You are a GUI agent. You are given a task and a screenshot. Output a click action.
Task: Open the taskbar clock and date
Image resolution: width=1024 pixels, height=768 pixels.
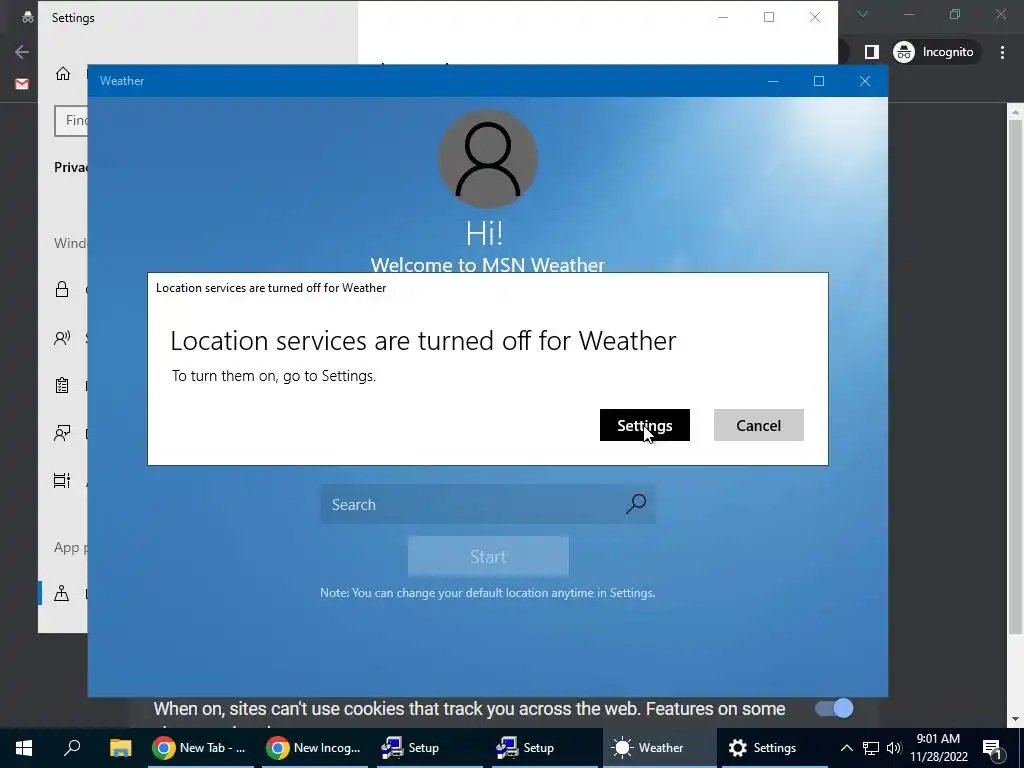[938, 748]
